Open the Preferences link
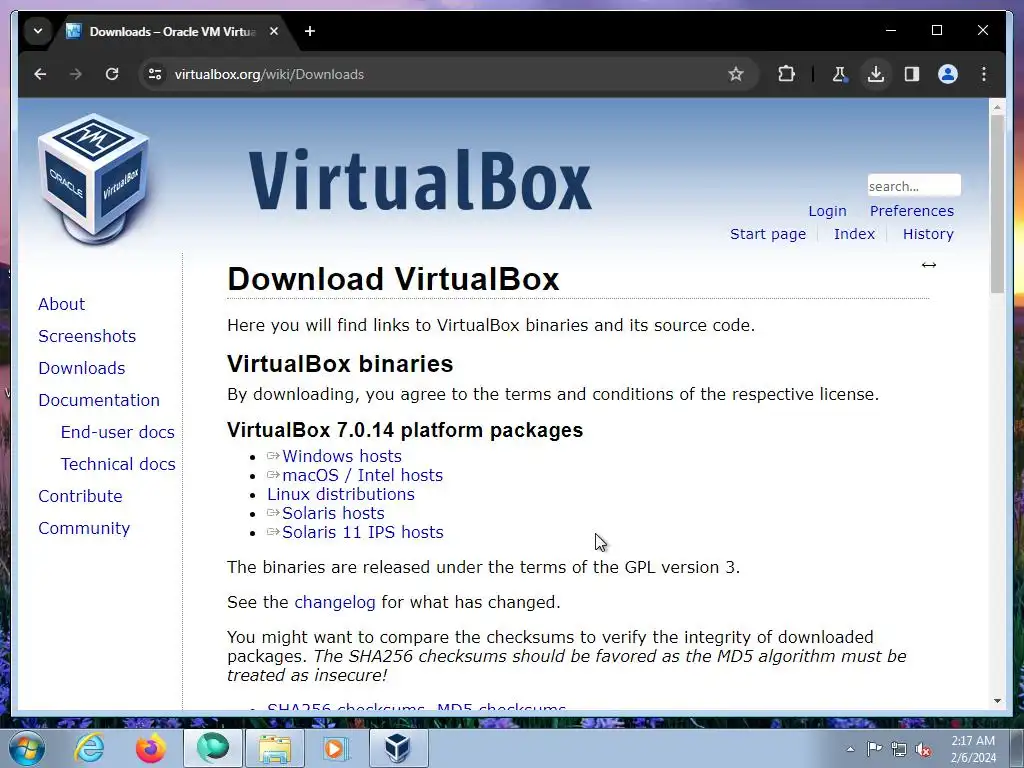The image size is (1024, 768). [912, 211]
